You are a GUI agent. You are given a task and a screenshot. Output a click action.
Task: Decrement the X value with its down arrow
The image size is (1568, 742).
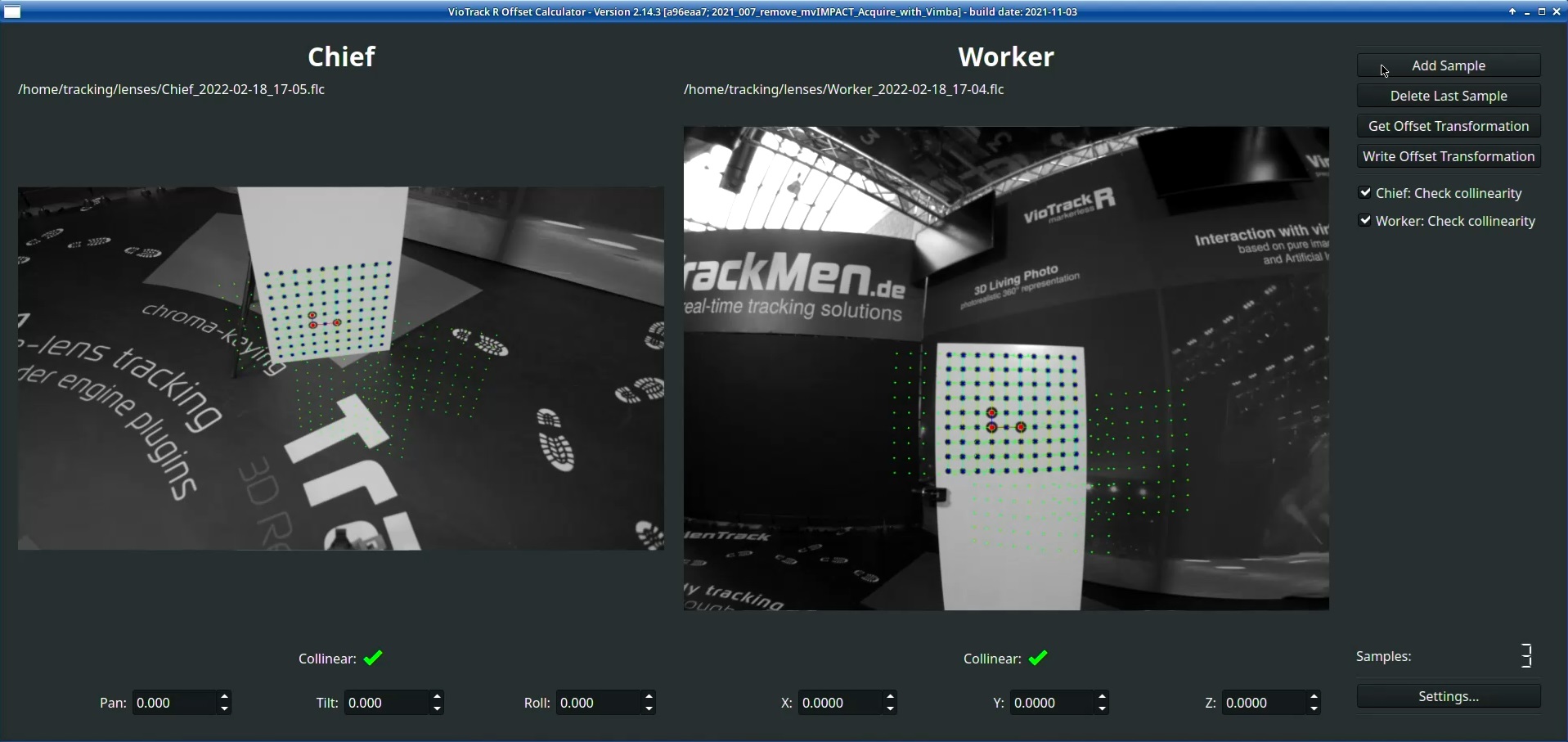(x=890, y=708)
